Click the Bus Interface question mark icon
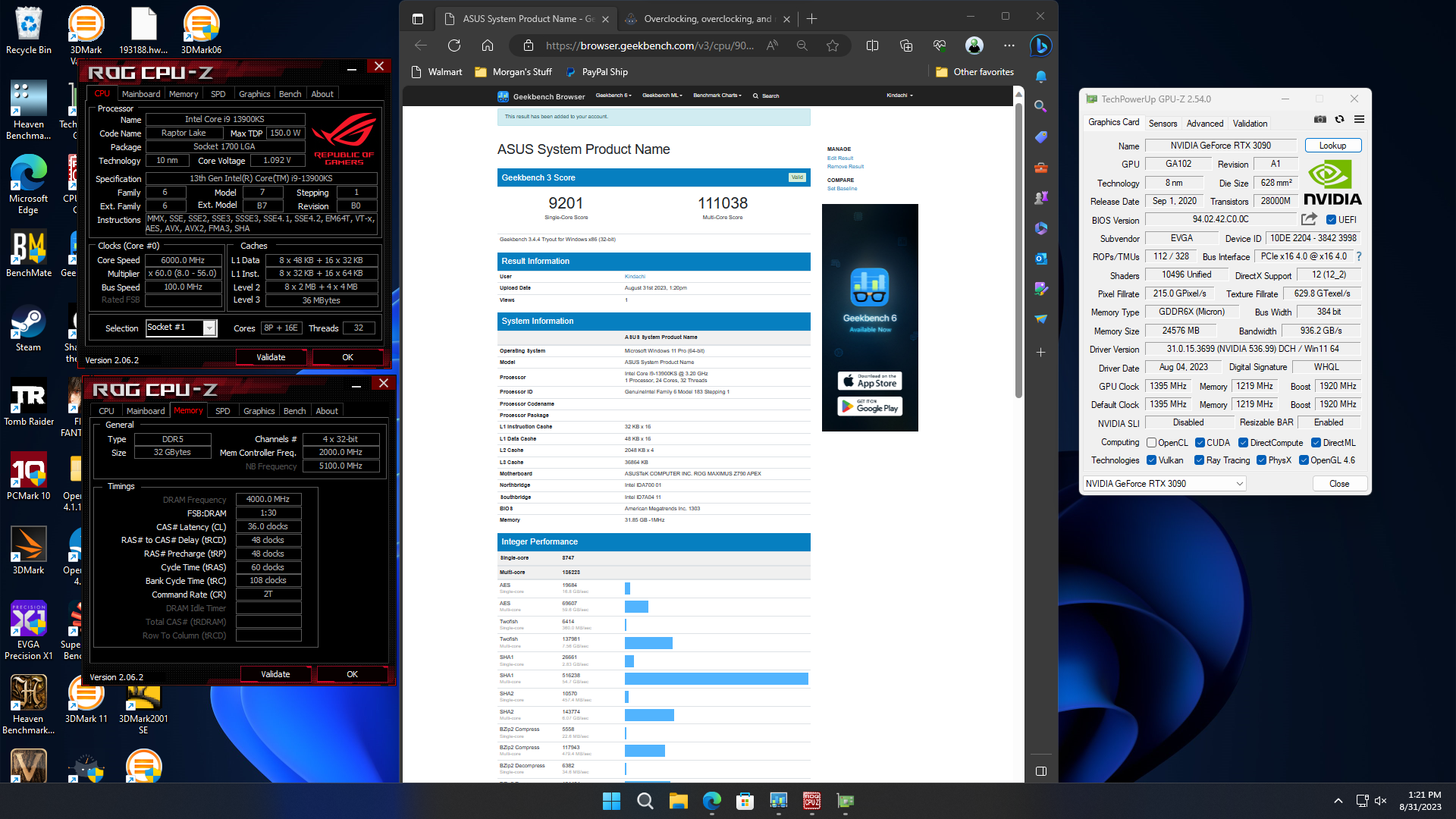The image size is (1456, 819). (1359, 256)
